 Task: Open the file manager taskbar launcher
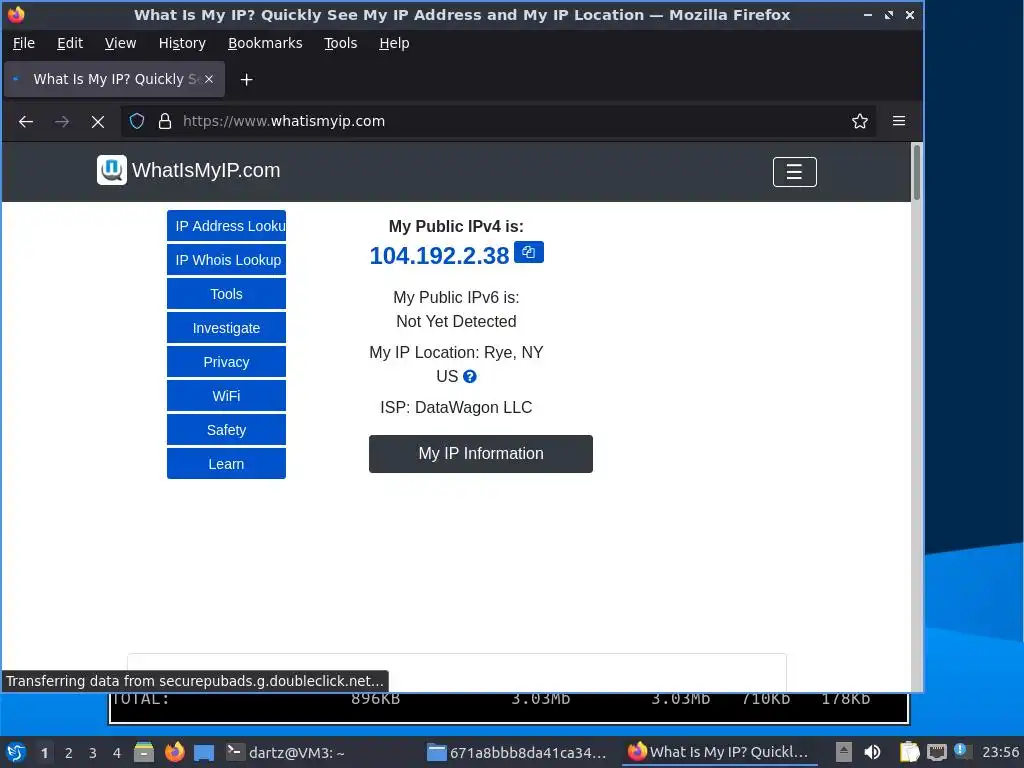tap(144, 752)
